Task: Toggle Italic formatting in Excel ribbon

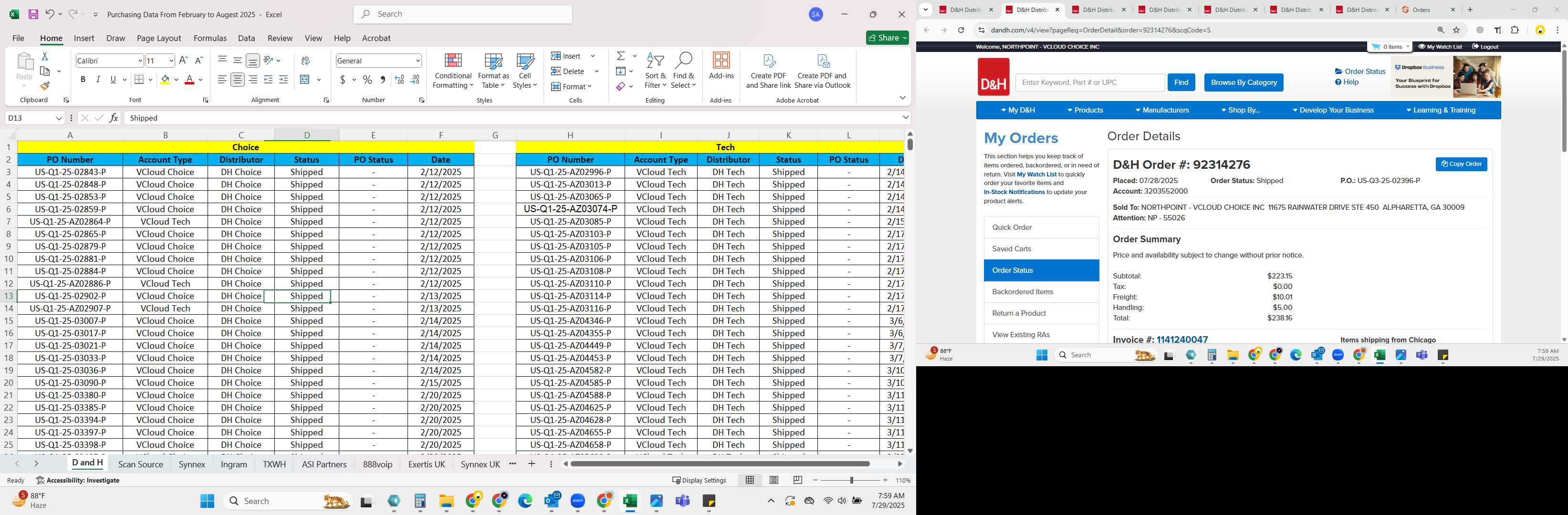Action: coord(98,80)
